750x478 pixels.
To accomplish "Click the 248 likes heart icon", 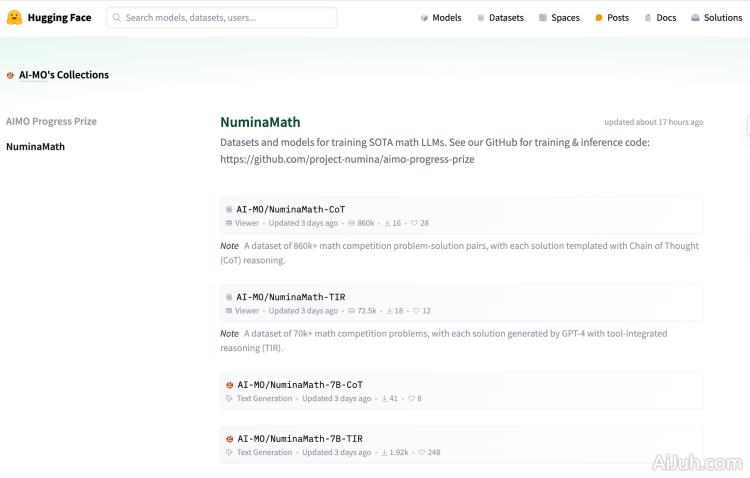I will click(x=421, y=453).
